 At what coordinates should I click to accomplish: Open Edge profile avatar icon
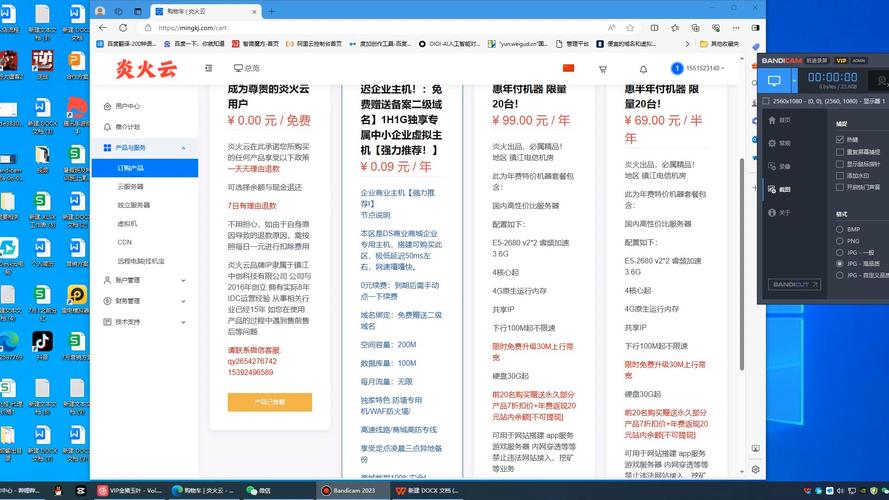click(100, 11)
